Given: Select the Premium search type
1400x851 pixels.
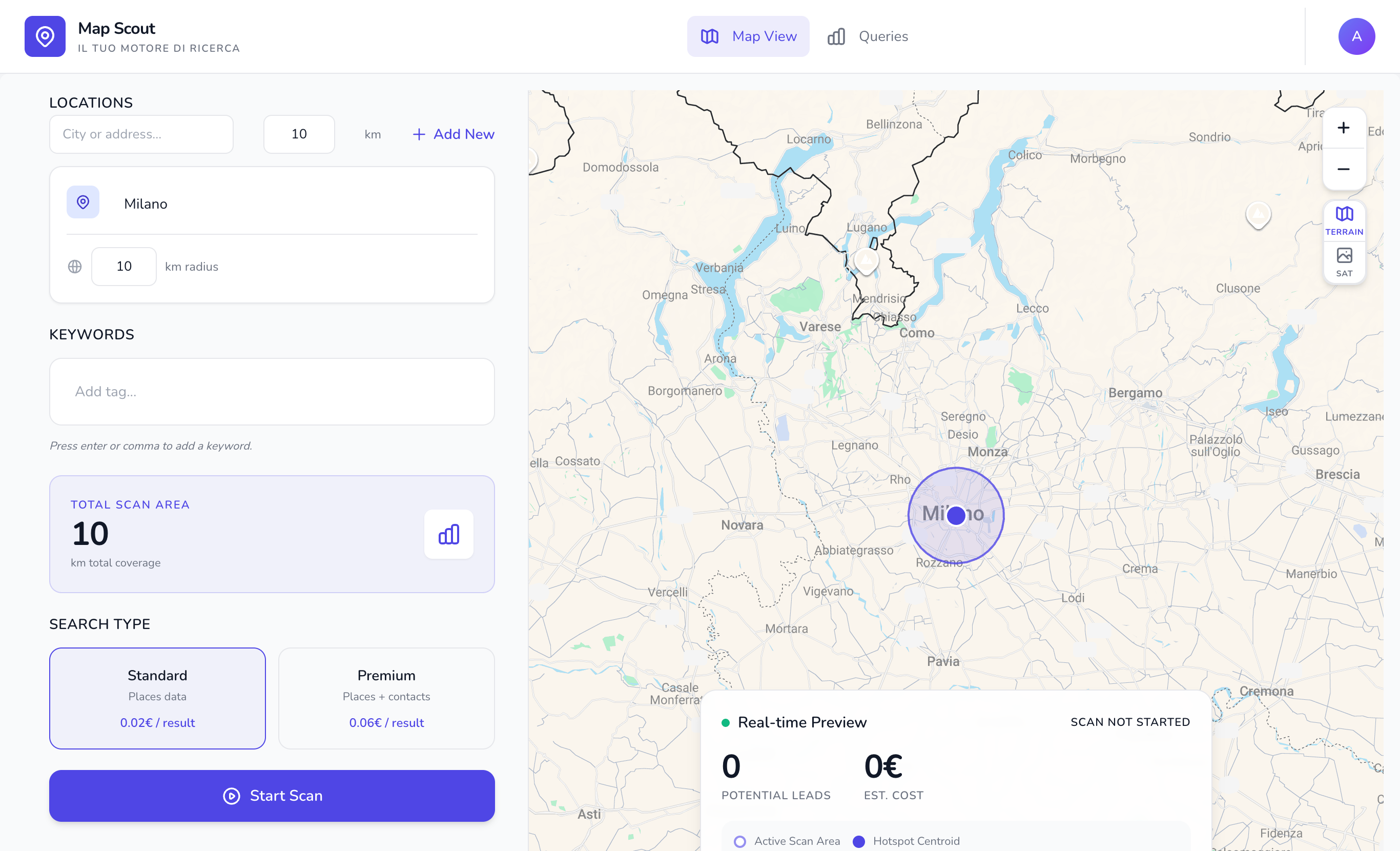Looking at the screenshot, I should point(386,698).
